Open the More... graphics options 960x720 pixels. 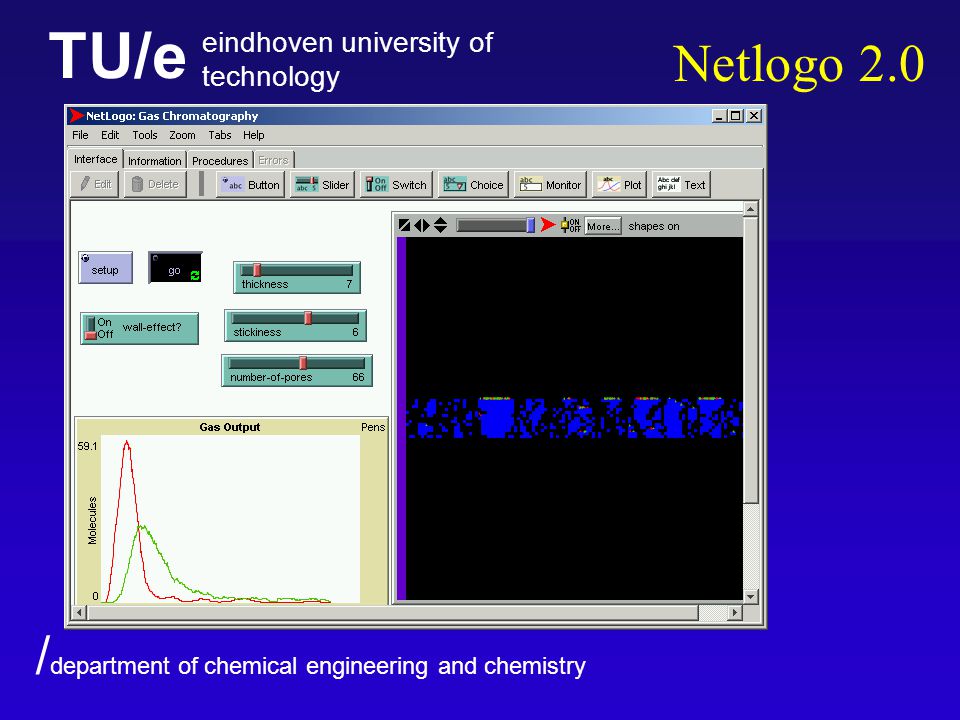602,226
